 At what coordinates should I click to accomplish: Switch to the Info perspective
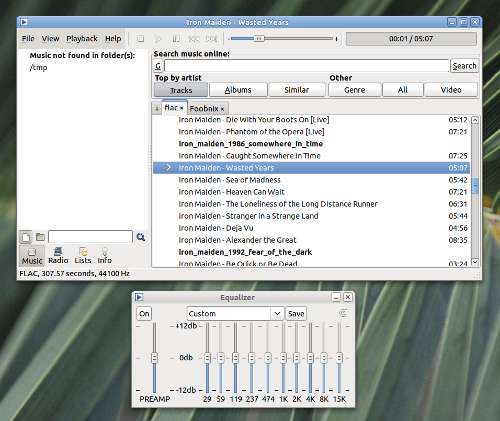pos(104,256)
